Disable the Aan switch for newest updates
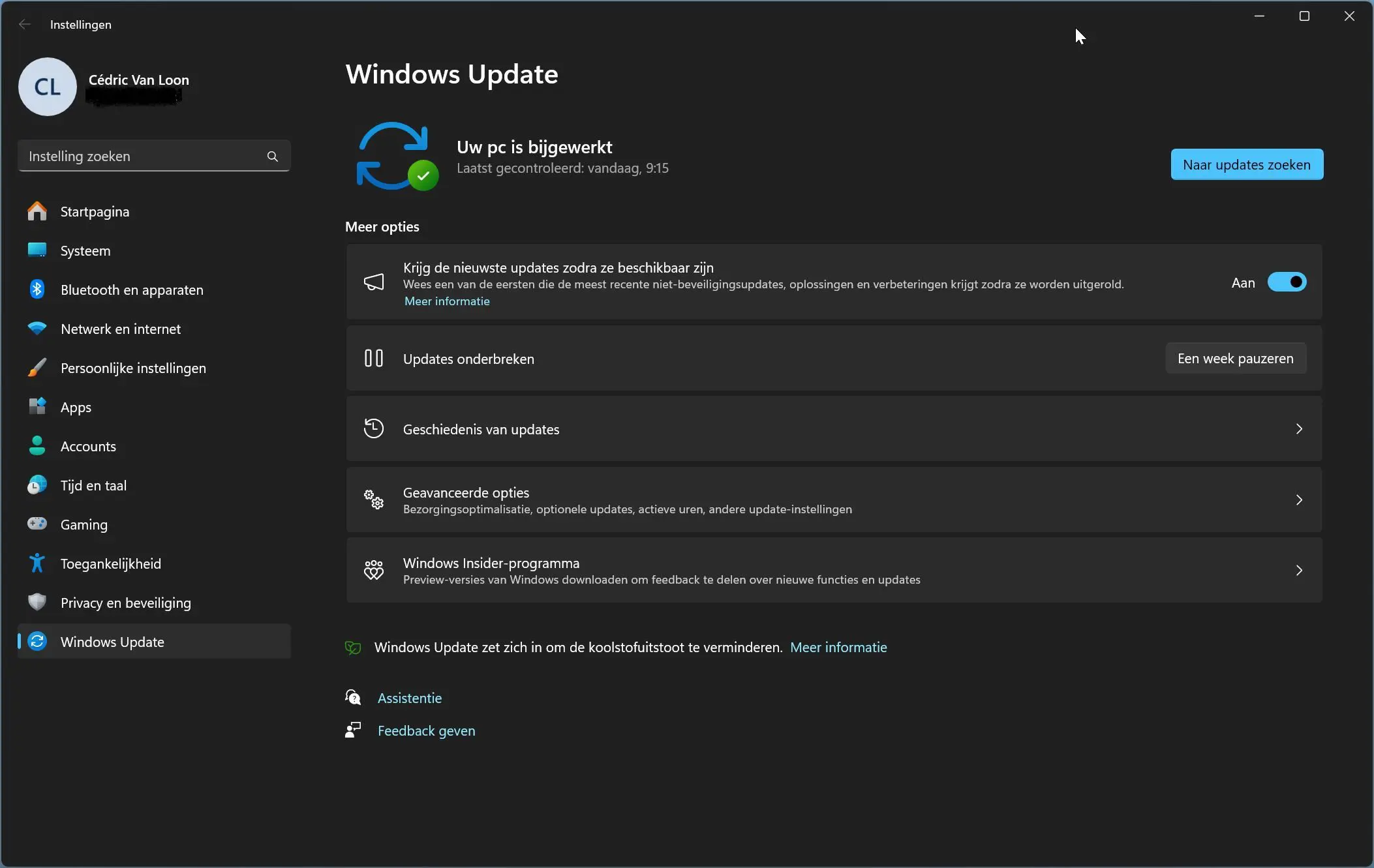 pyautogui.click(x=1287, y=282)
